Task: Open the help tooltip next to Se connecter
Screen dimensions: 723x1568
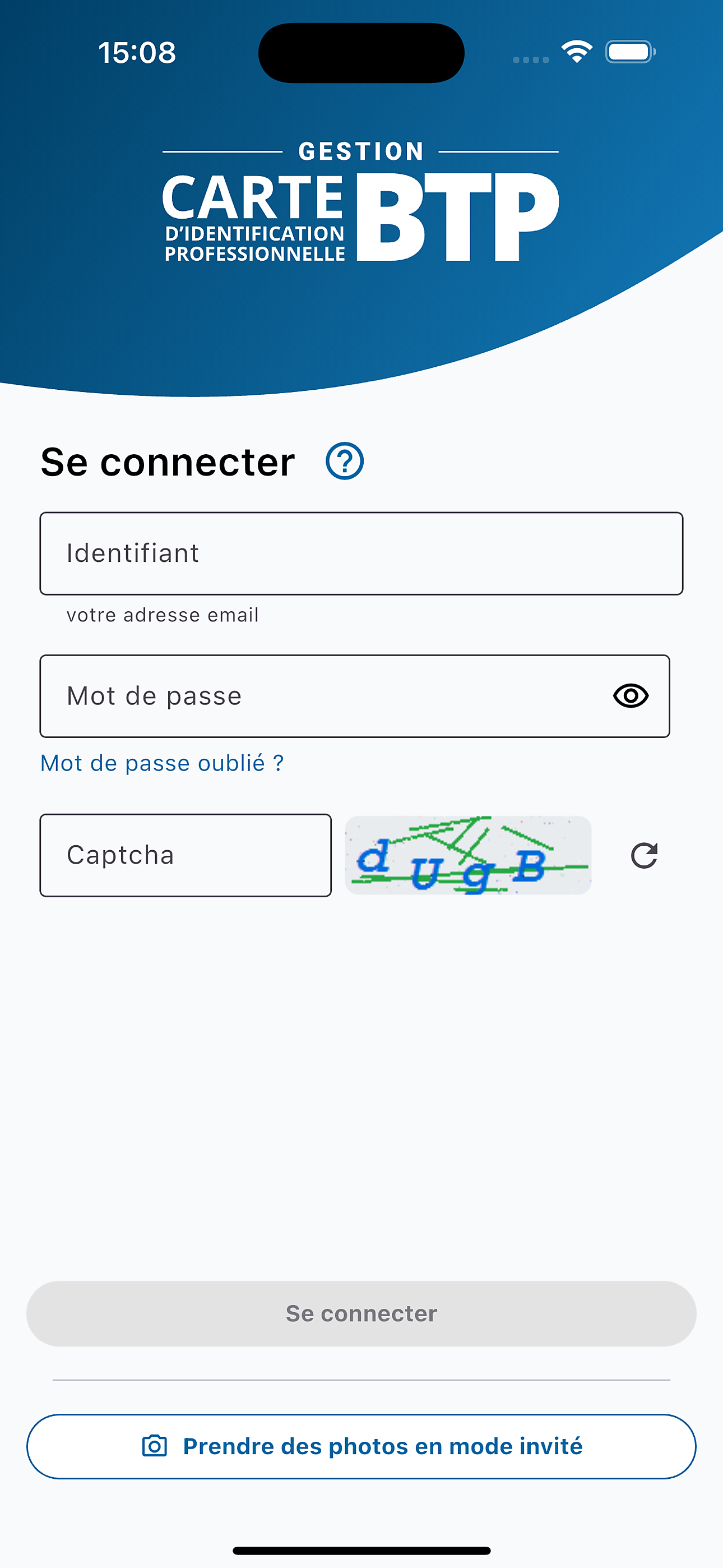Action: 343,463
